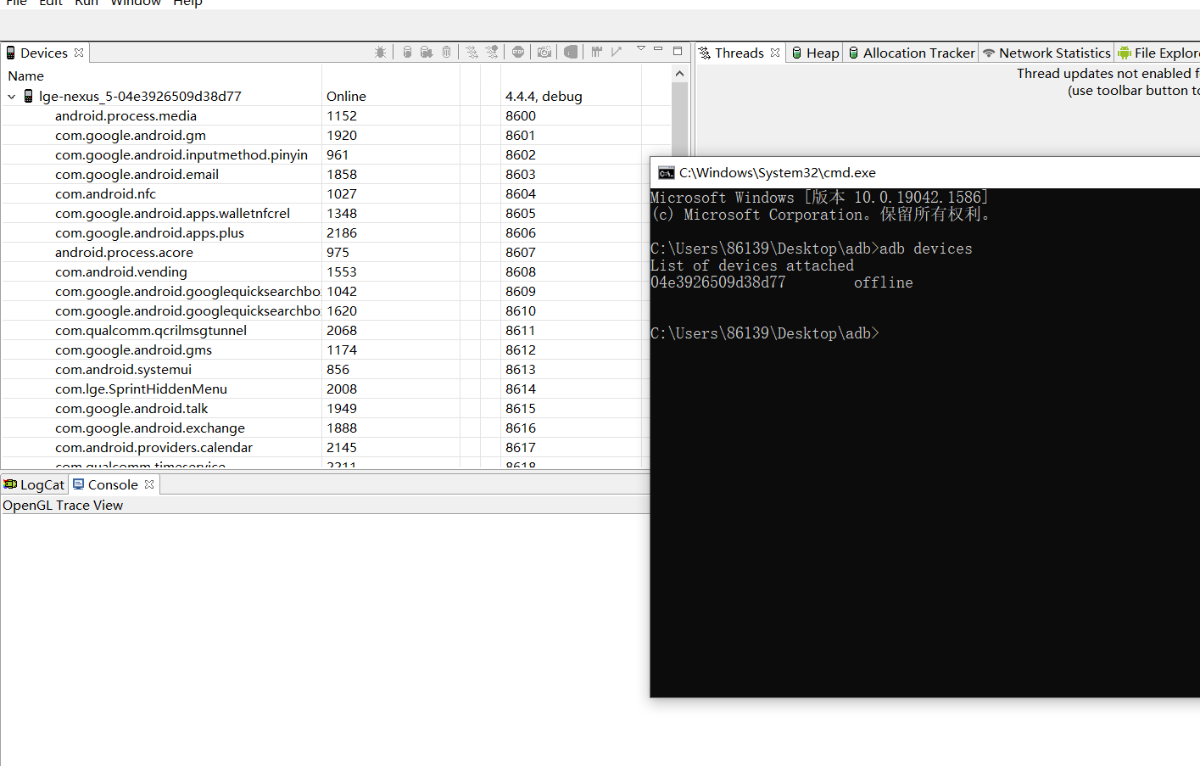
Task: Switch to the File Explorer tab
Action: (x=1159, y=53)
